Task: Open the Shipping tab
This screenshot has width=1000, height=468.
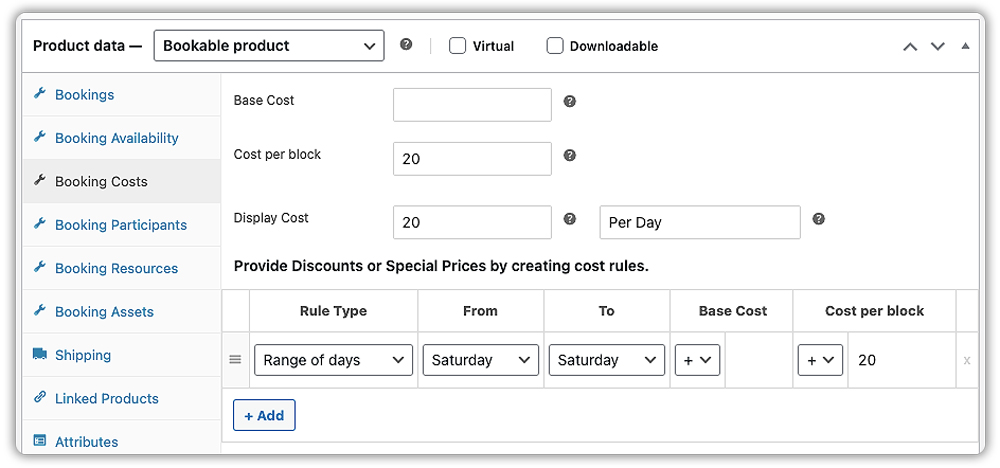Action: coord(121,355)
